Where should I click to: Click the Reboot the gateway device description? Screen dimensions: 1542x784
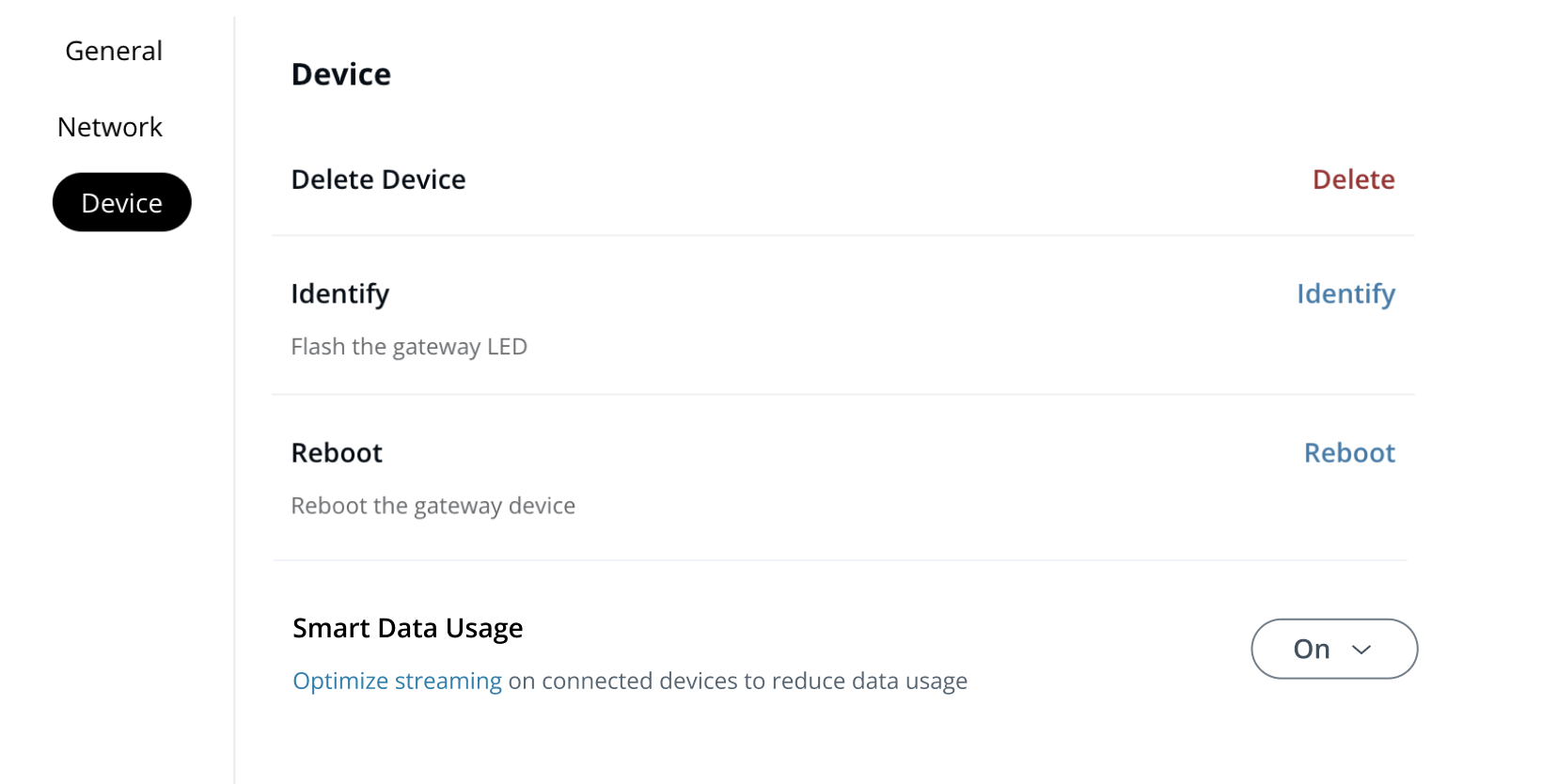click(433, 506)
